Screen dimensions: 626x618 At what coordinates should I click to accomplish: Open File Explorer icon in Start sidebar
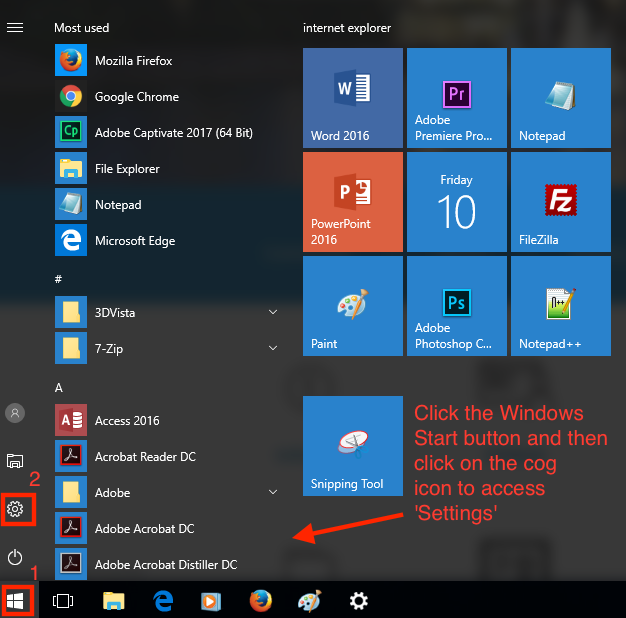15,461
